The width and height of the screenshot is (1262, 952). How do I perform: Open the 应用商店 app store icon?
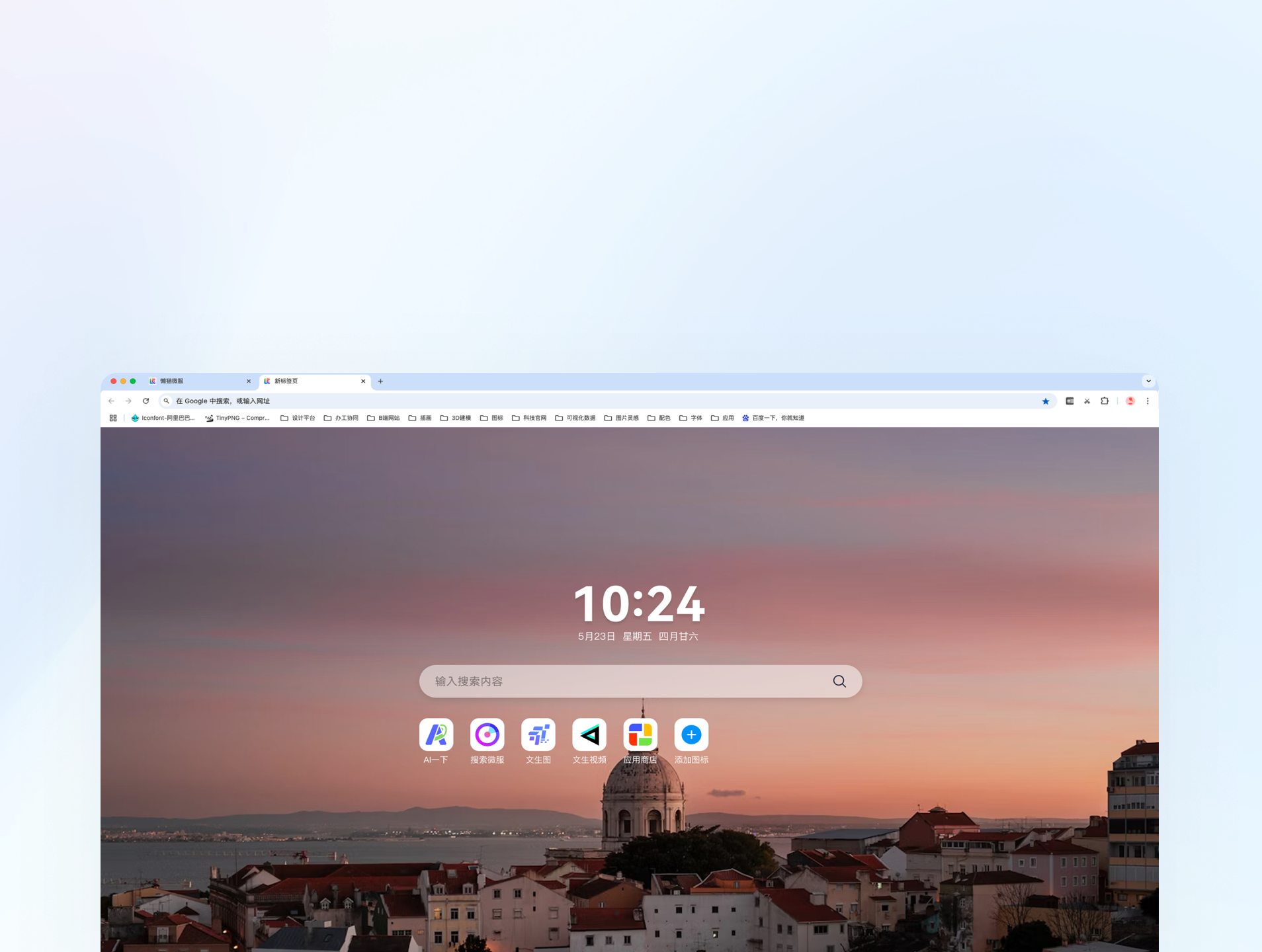pyautogui.click(x=640, y=734)
